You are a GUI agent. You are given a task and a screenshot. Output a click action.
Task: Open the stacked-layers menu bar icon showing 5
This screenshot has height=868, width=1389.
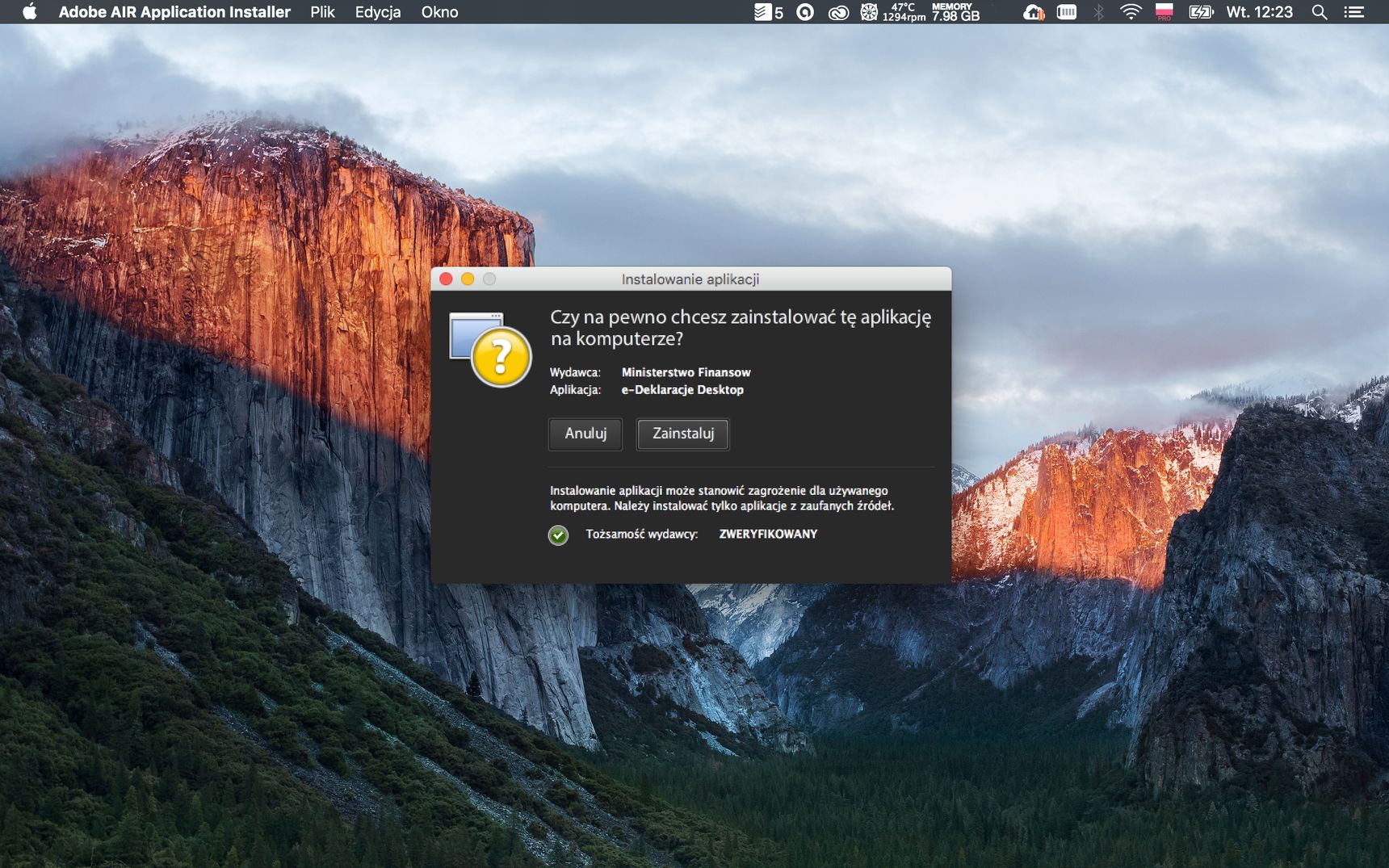[x=768, y=12]
